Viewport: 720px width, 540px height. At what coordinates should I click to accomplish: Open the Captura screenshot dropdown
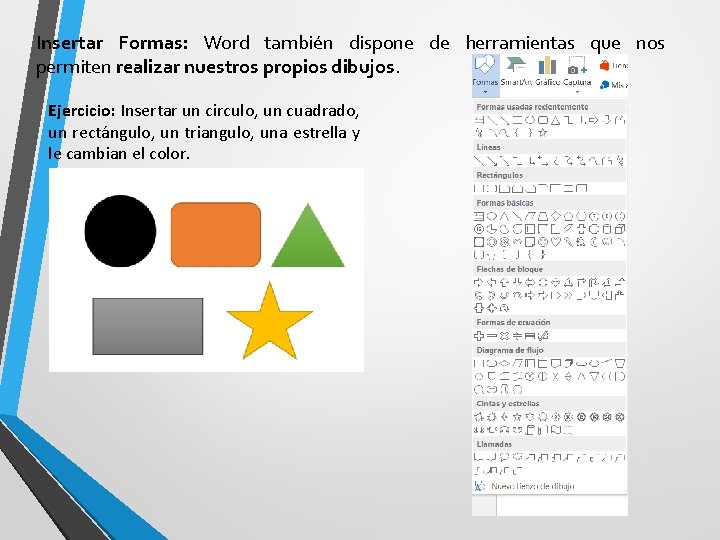(577, 74)
